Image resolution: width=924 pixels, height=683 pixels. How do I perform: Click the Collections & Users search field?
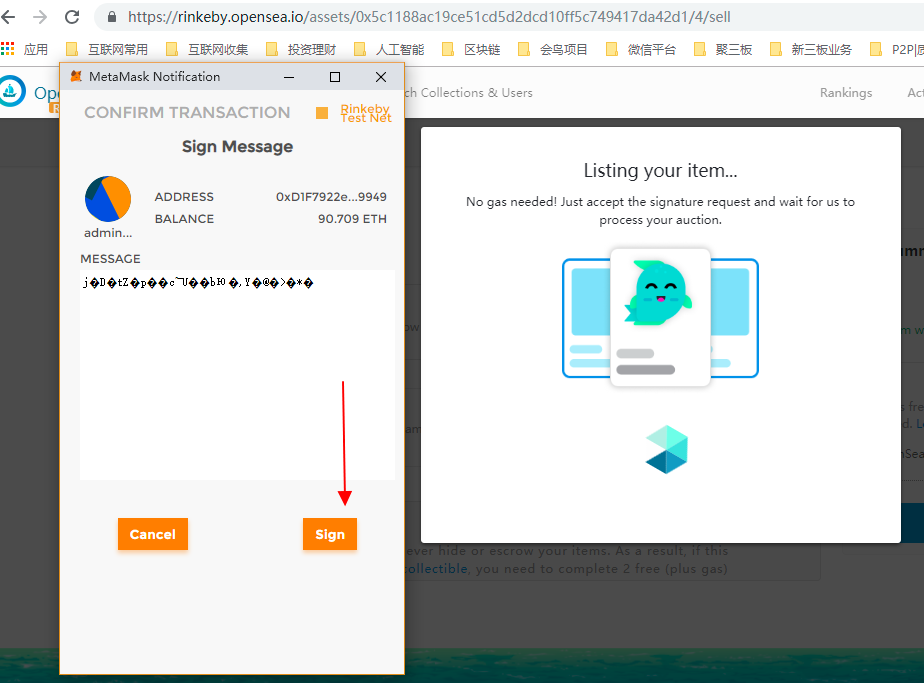468,93
